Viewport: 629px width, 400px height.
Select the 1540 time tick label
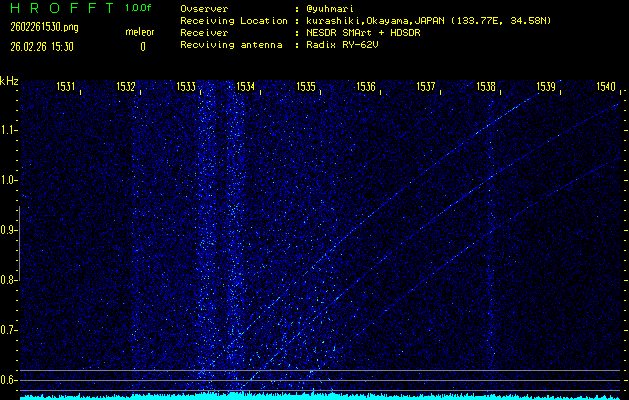pyautogui.click(x=605, y=87)
